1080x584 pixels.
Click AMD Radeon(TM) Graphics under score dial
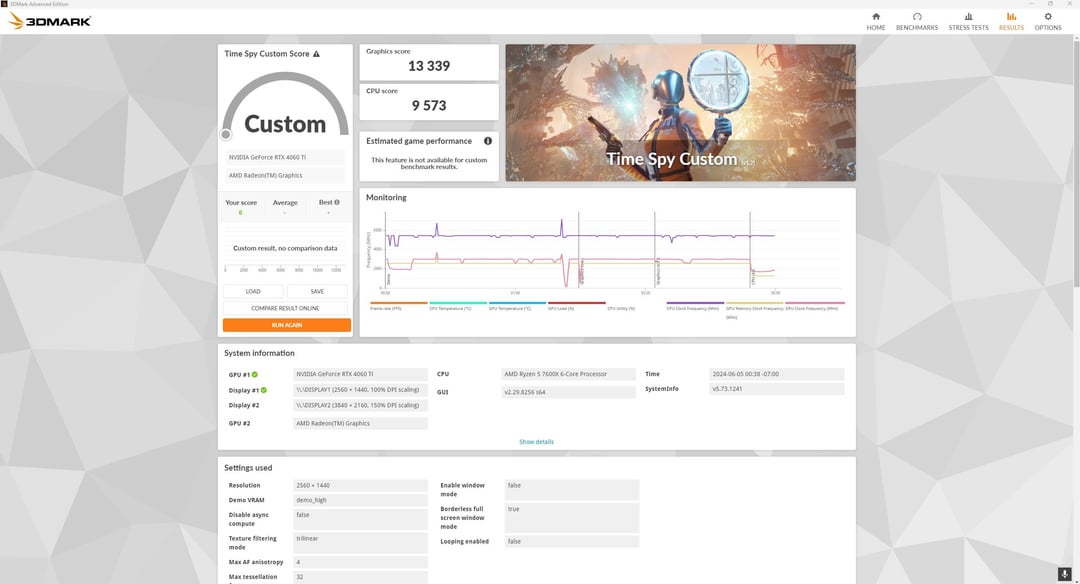click(x=284, y=176)
